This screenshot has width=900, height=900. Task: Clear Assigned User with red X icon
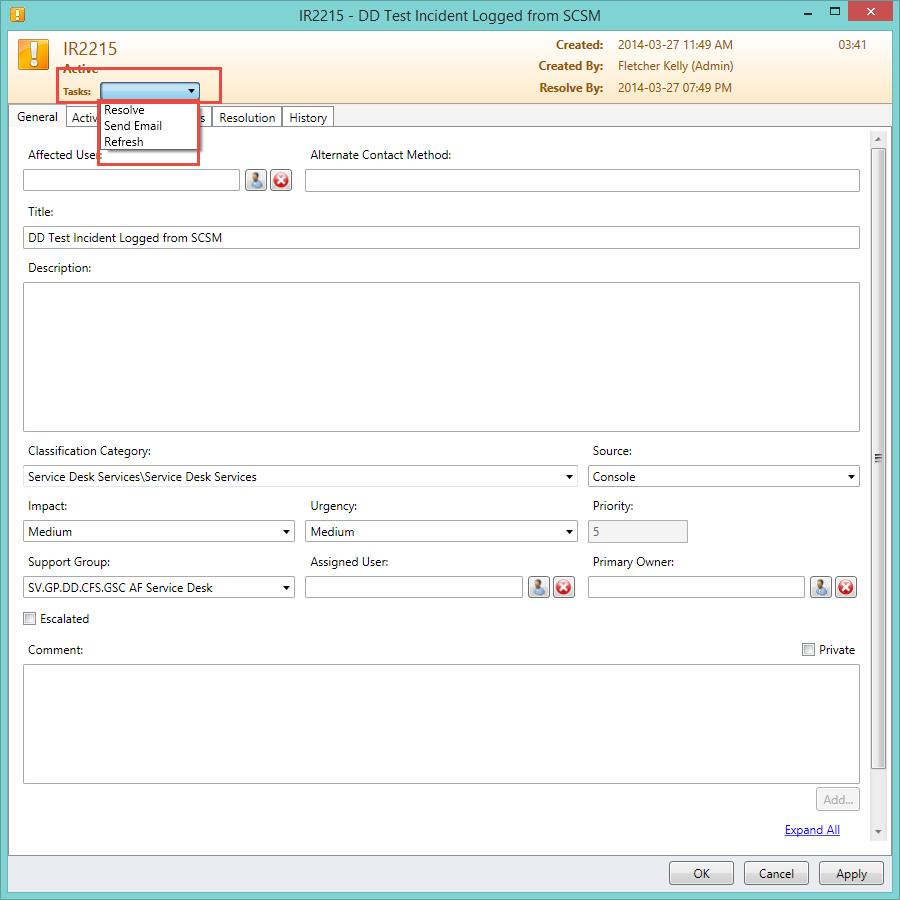point(564,587)
